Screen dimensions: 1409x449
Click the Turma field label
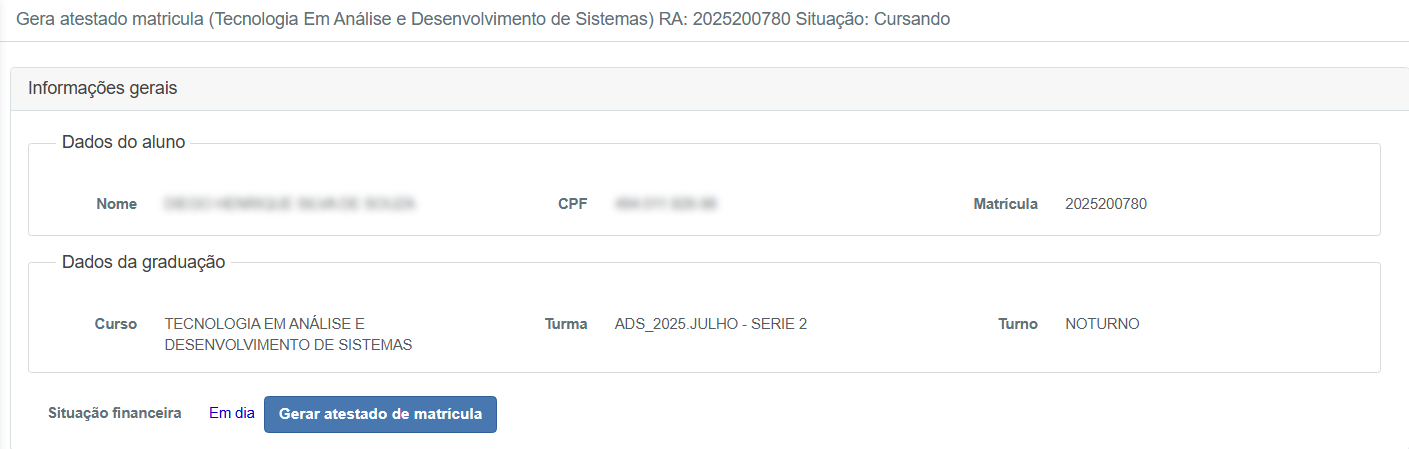tap(566, 324)
